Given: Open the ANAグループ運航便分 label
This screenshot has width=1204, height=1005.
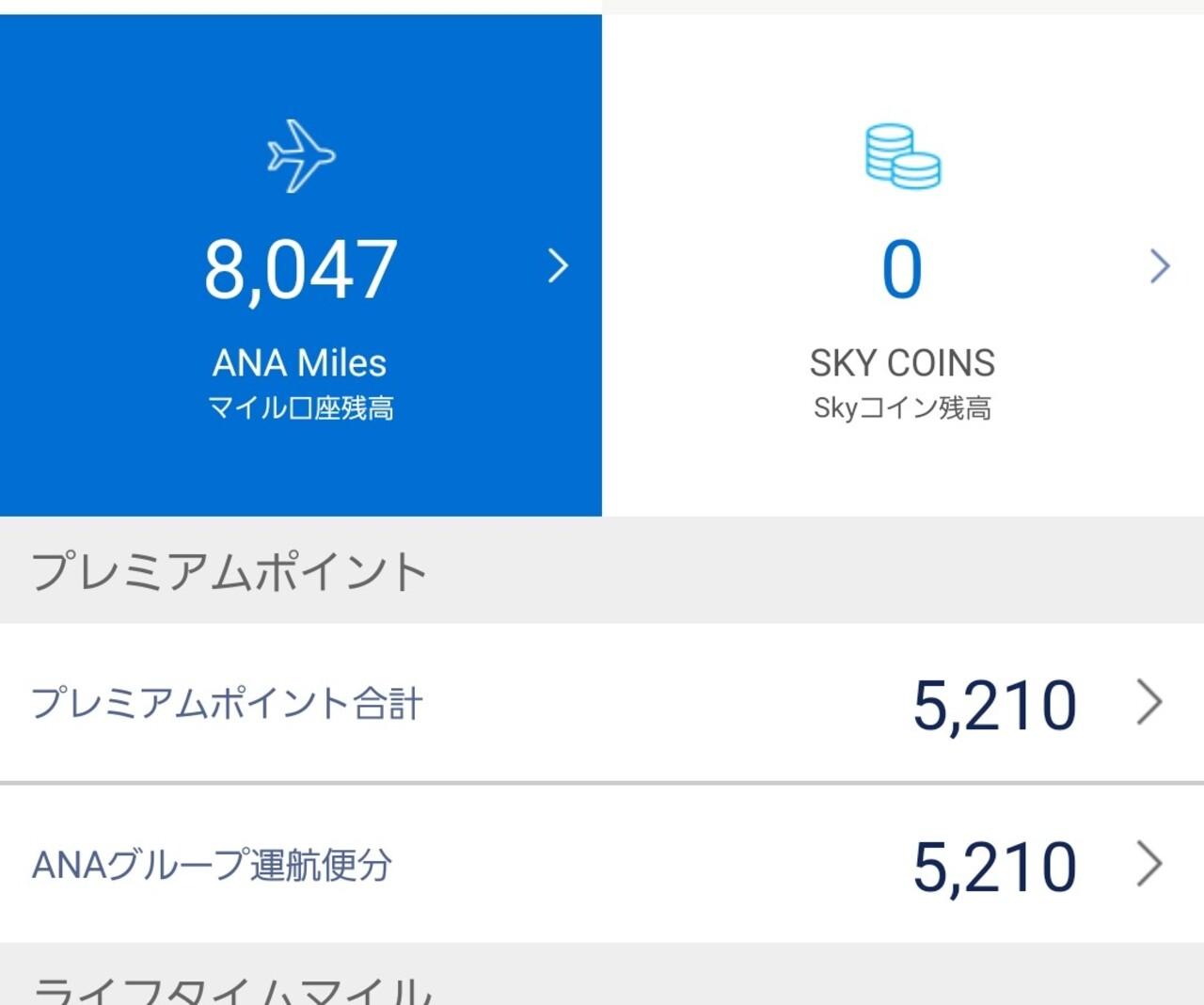Looking at the screenshot, I should click(212, 866).
